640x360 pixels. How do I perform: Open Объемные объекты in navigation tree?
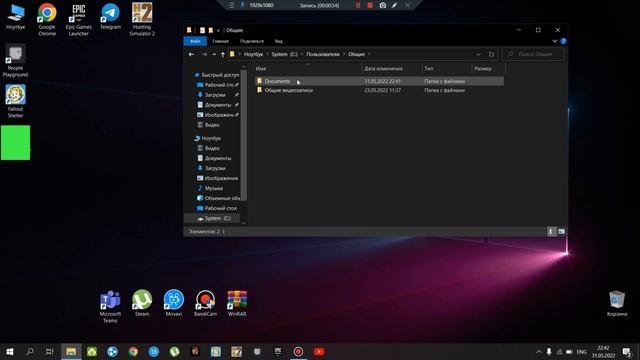point(218,198)
